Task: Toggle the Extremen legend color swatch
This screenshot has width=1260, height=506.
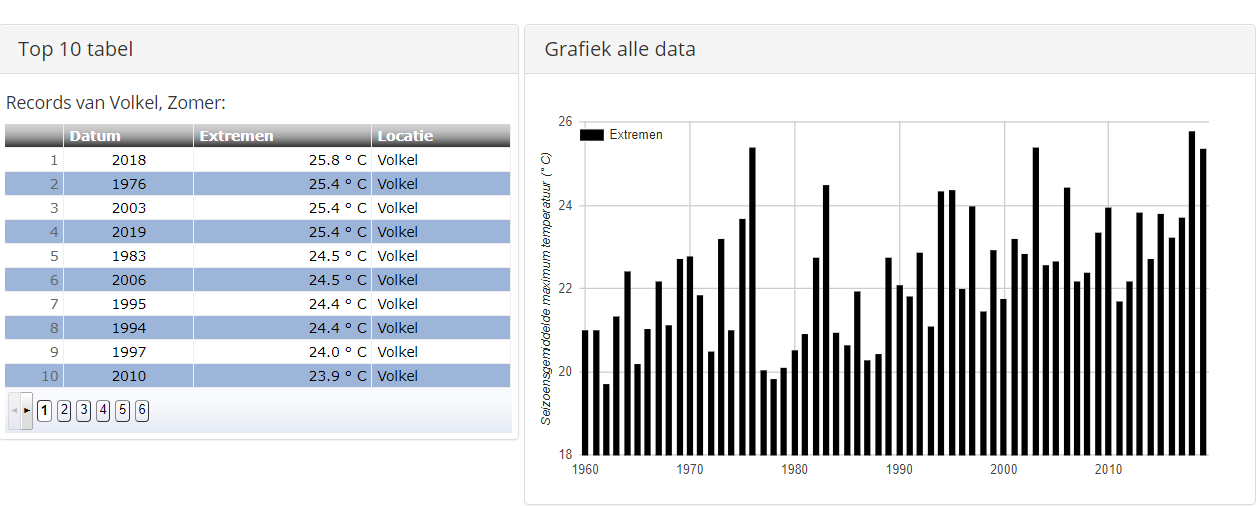Action: 592,135
